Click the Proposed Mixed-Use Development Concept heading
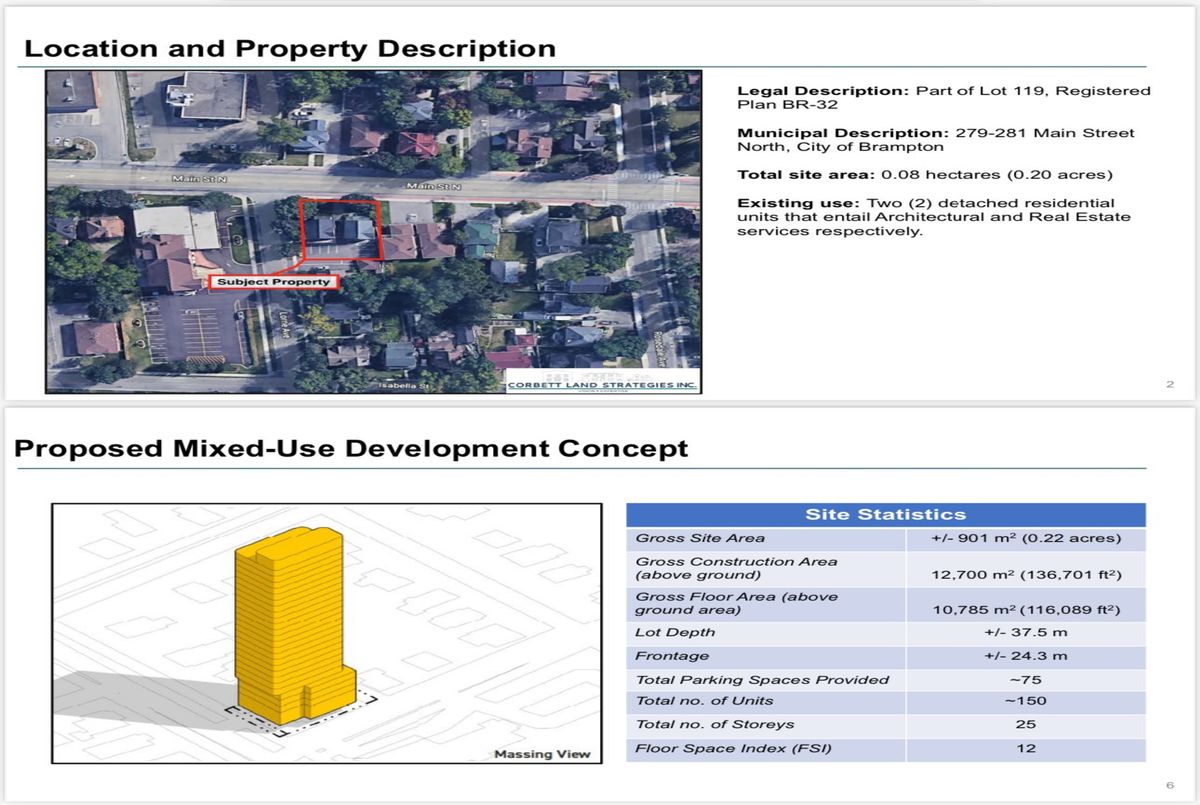This screenshot has height=805, width=1200. [351, 448]
